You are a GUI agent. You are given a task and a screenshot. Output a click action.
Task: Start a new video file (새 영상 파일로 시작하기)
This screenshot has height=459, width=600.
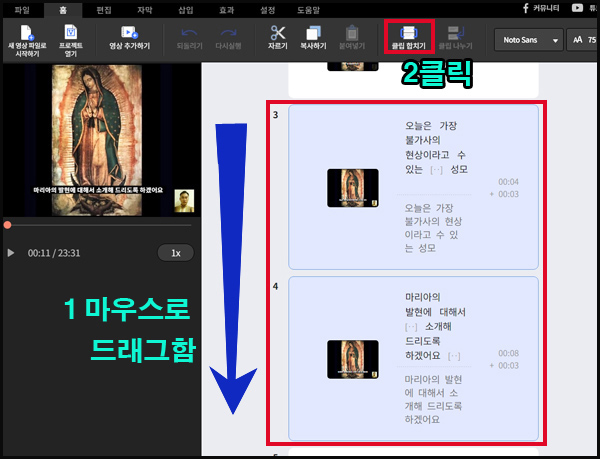pos(27,40)
